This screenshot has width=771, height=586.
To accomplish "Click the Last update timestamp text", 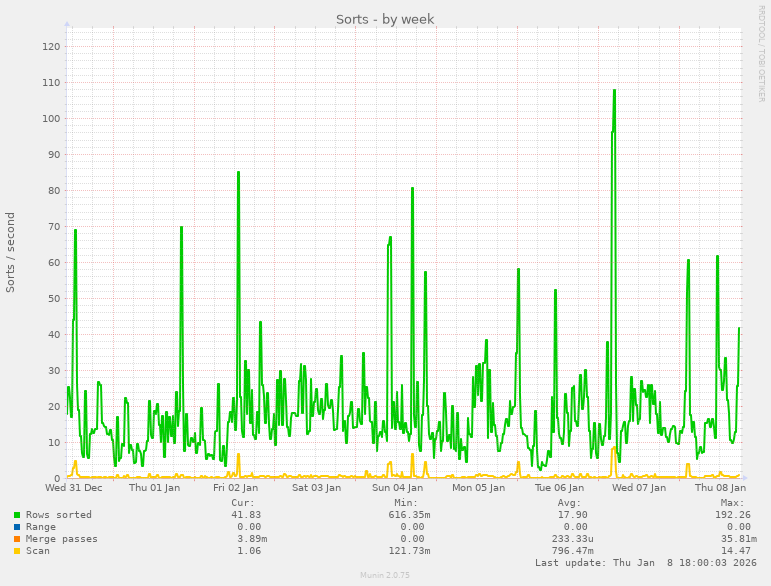I will coord(645,563).
